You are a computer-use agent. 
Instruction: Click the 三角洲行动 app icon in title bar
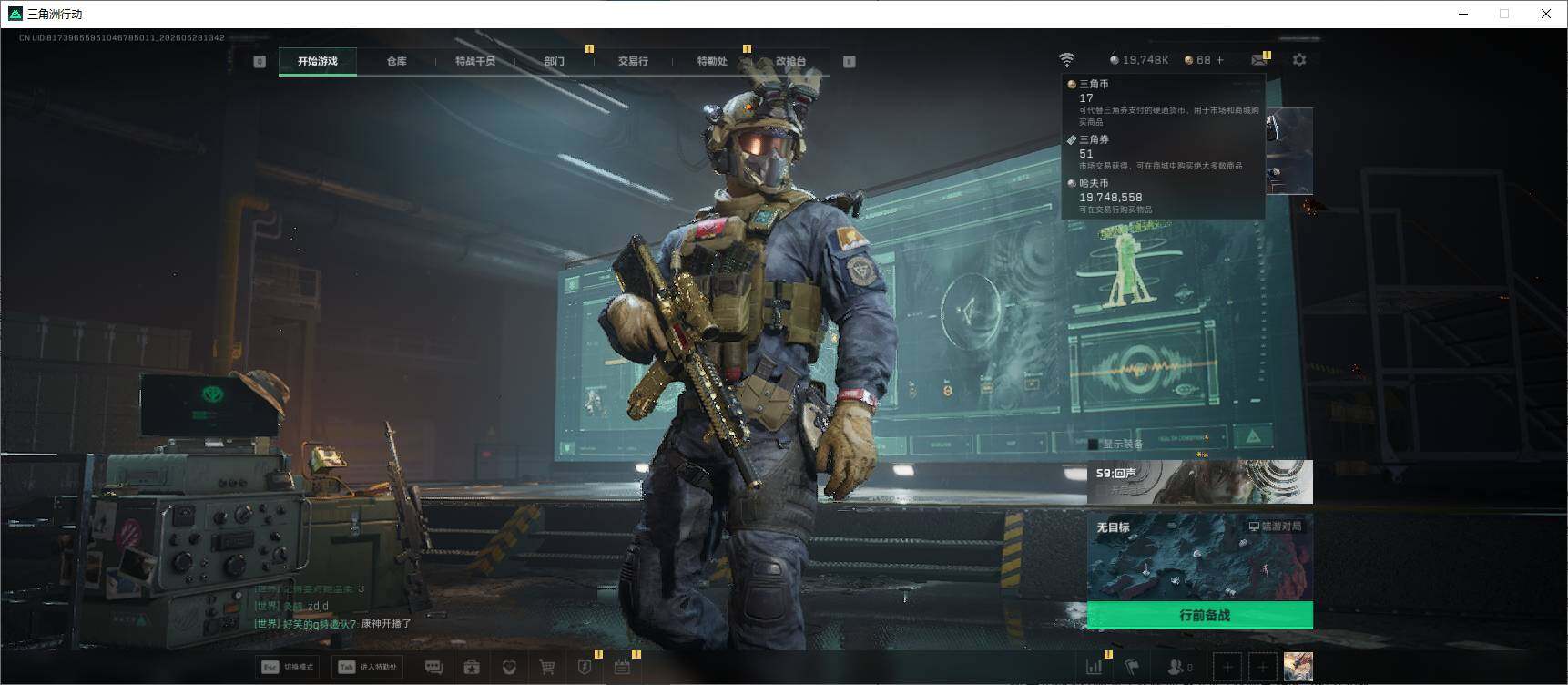tap(15, 14)
